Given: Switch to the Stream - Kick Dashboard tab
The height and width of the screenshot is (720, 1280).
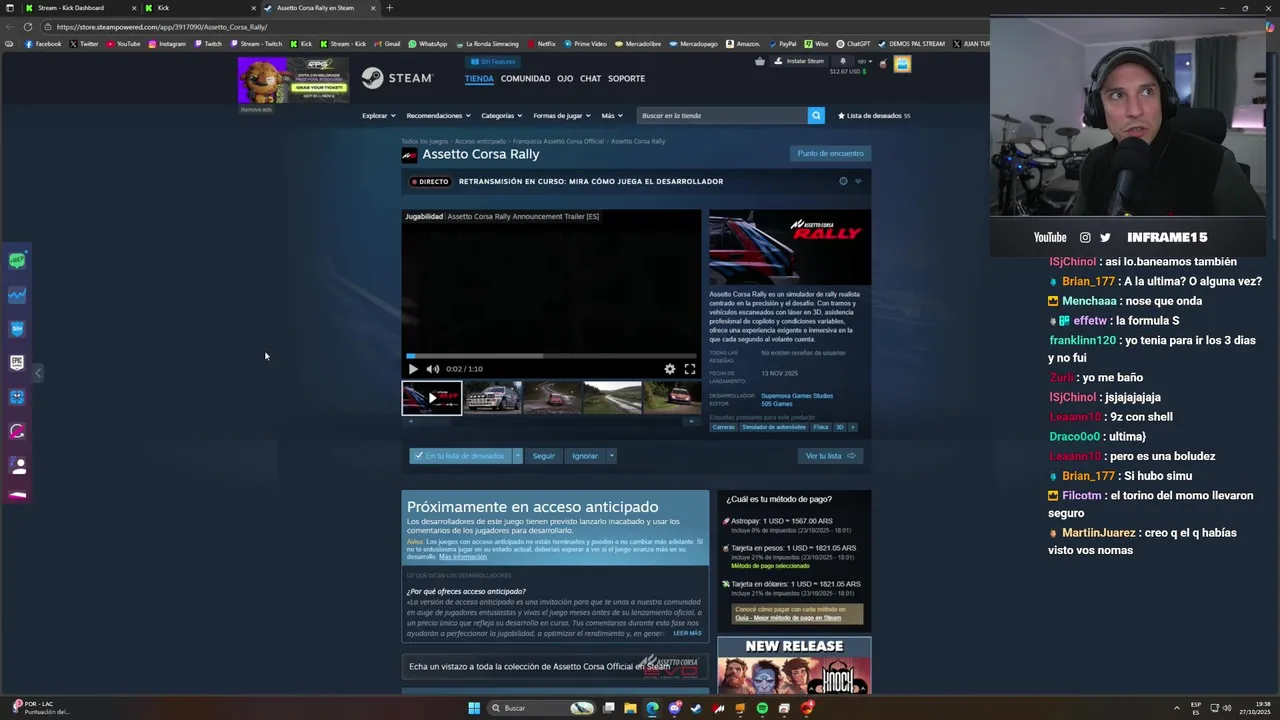Looking at the screenshot, I should click(70, 8).
